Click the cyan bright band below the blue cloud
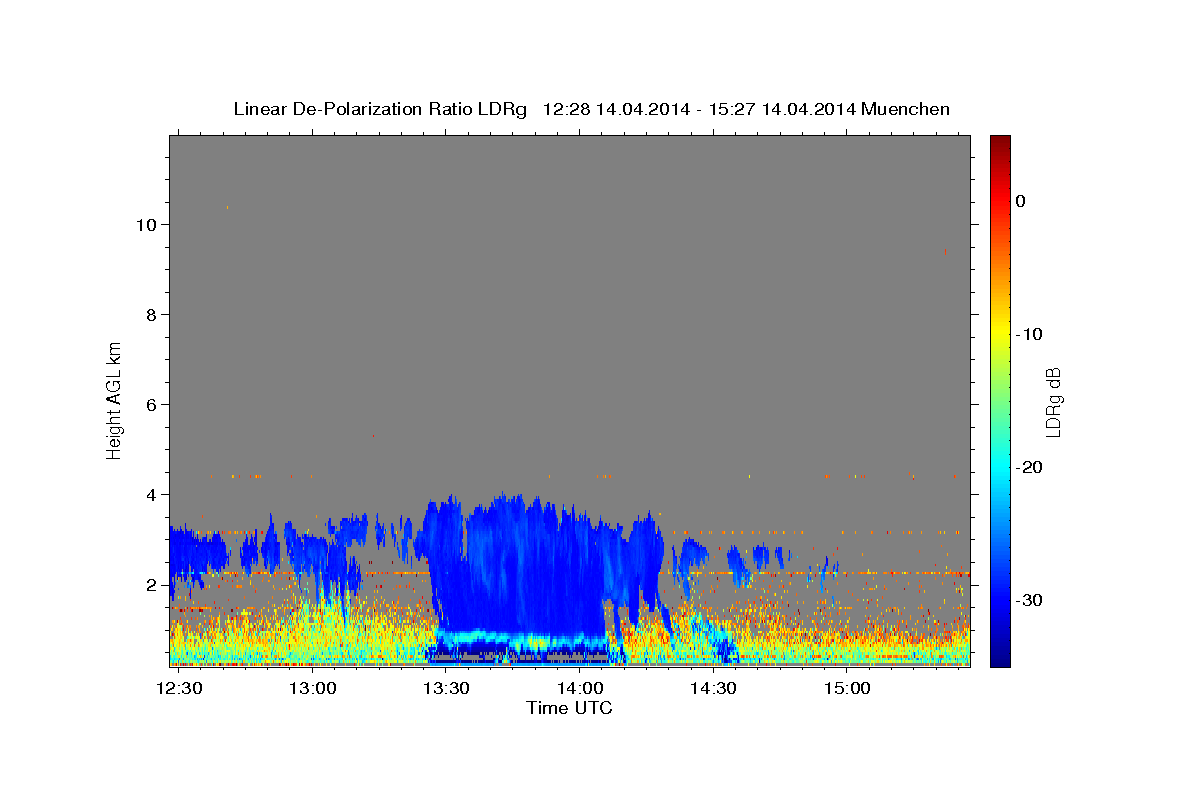The image size is (1200, 800). point(520,637)
